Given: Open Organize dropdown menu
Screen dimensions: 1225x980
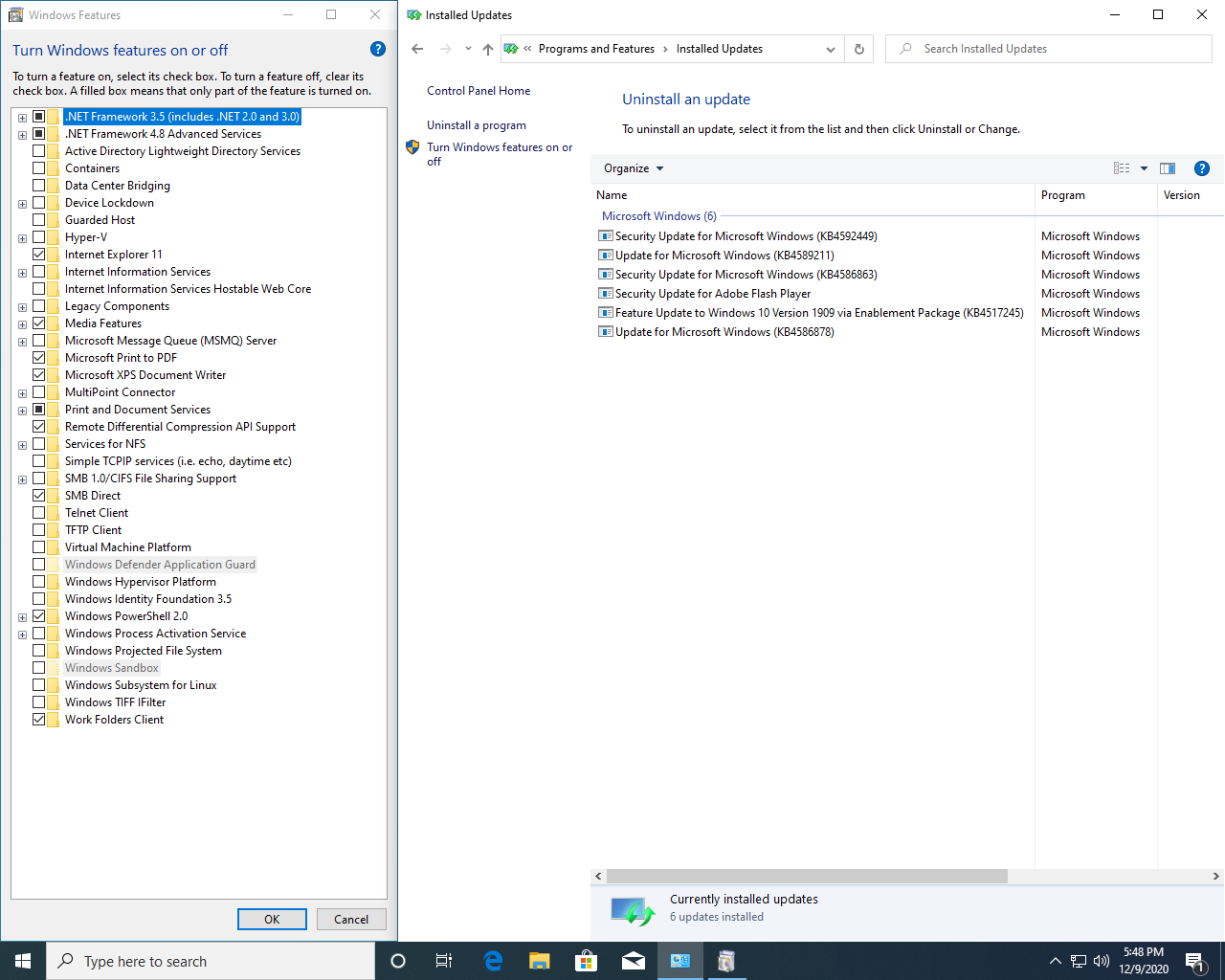Looking at the screenshot, I should pos(634,168).
